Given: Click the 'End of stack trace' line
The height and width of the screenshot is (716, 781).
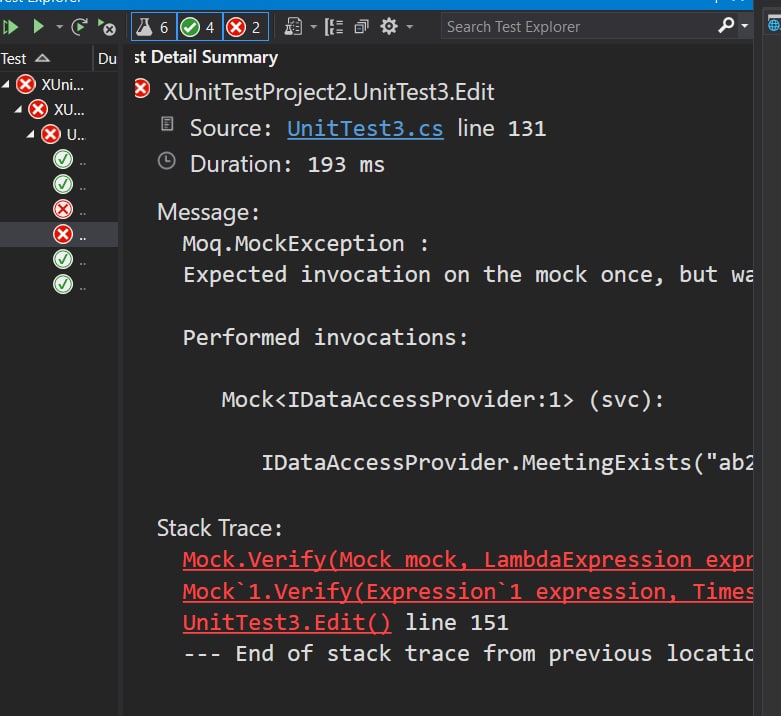Looking at the screenshot, I should [x=467, y=654].
